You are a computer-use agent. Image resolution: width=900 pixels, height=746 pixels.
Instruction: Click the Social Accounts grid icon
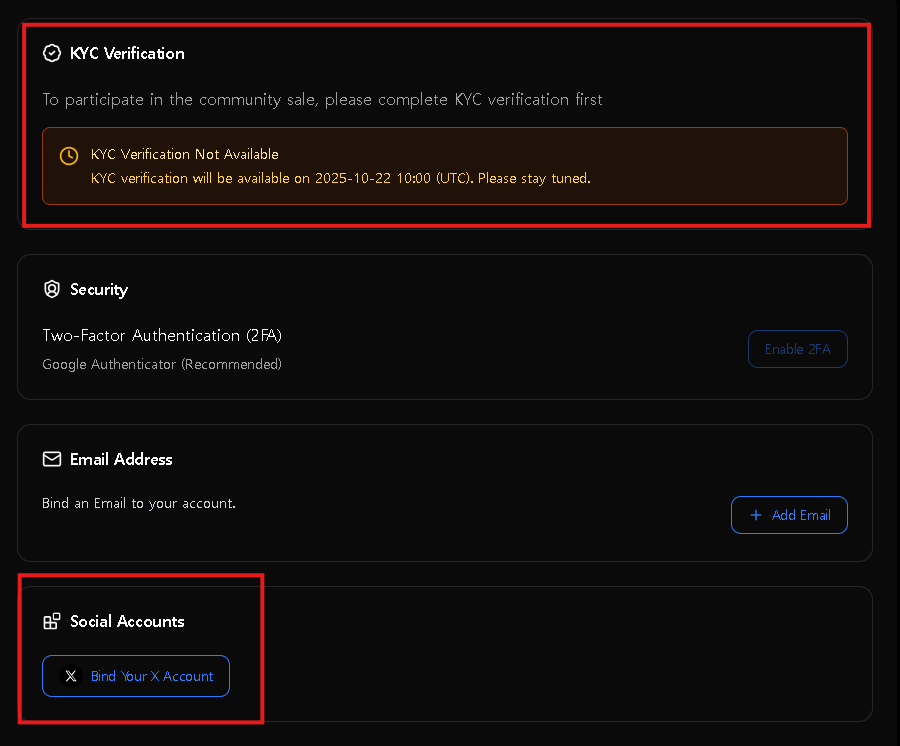(52, 621)
